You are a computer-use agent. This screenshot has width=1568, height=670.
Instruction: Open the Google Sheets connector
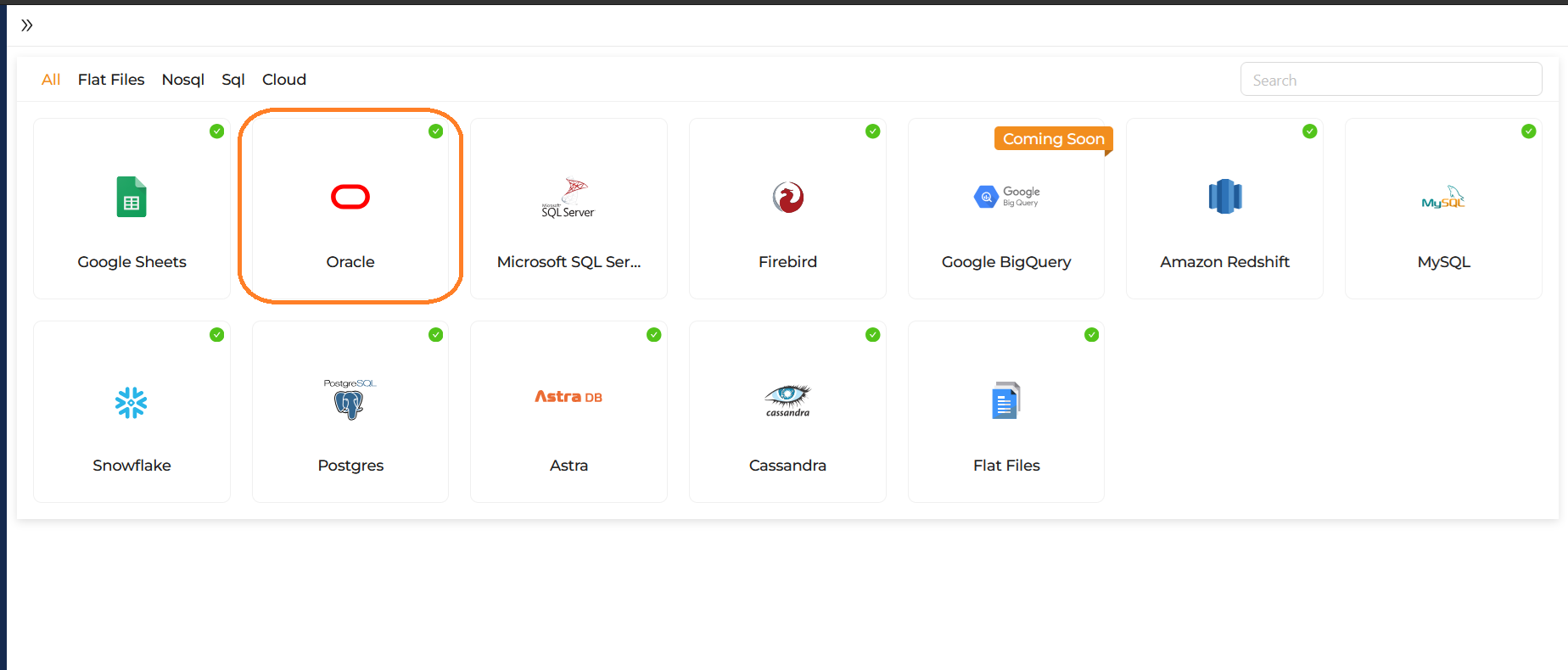[x=131, y=208]
